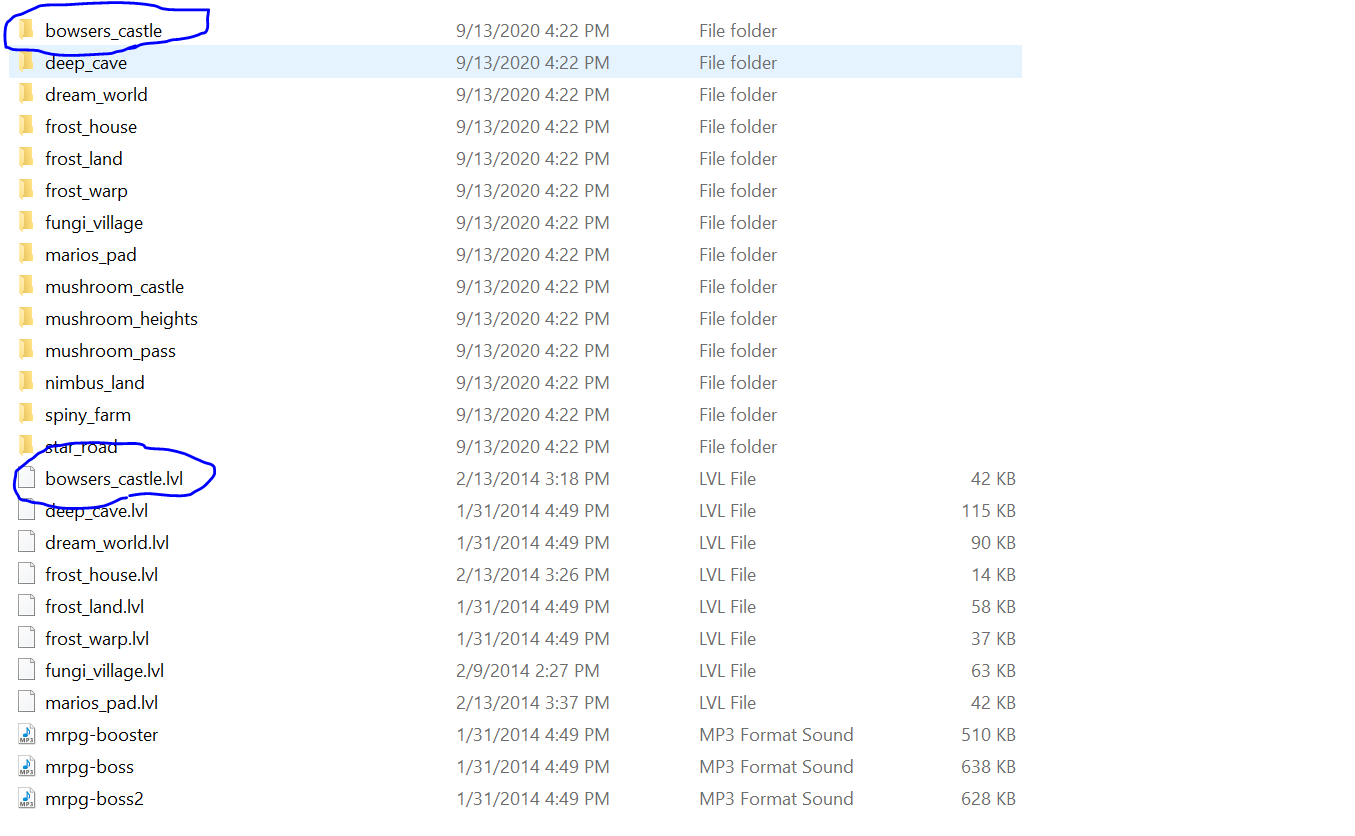Click the mushroom_heights folder icon
Viewport: 1355px width, 836px height.
click(26, 318)
